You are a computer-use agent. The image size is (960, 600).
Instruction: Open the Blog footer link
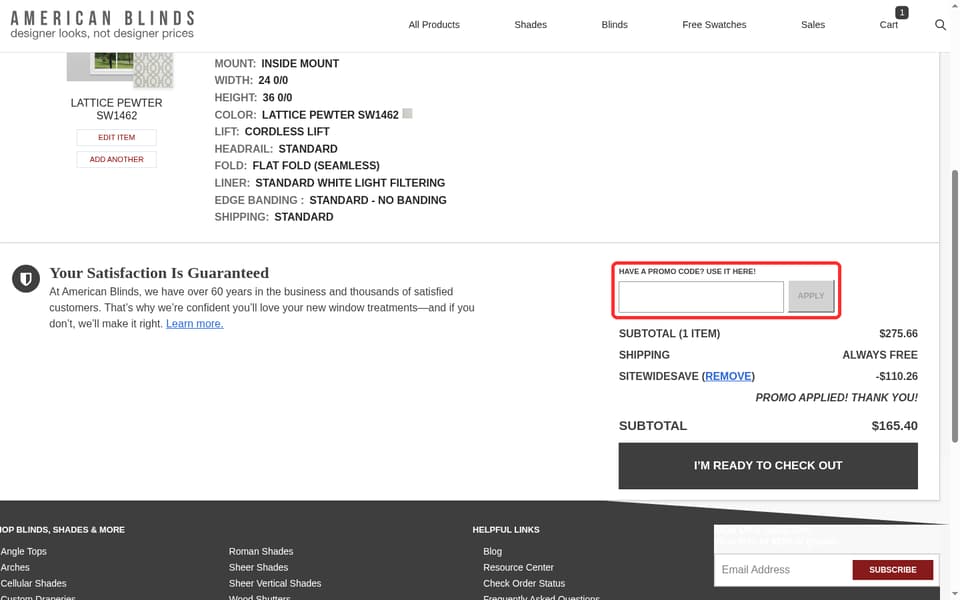tap(492, 551)
